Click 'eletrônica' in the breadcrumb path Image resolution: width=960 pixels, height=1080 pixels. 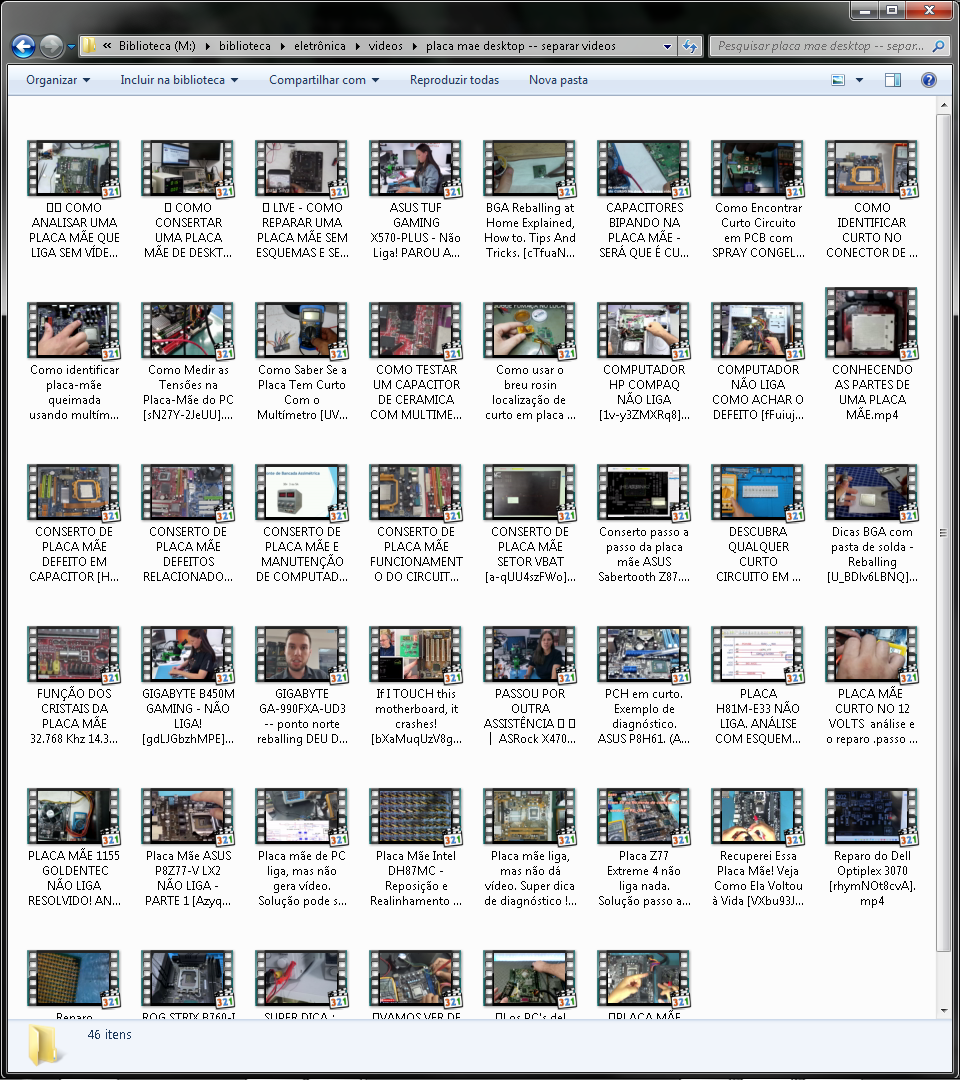pyautogui.click(x=320, y=46)
